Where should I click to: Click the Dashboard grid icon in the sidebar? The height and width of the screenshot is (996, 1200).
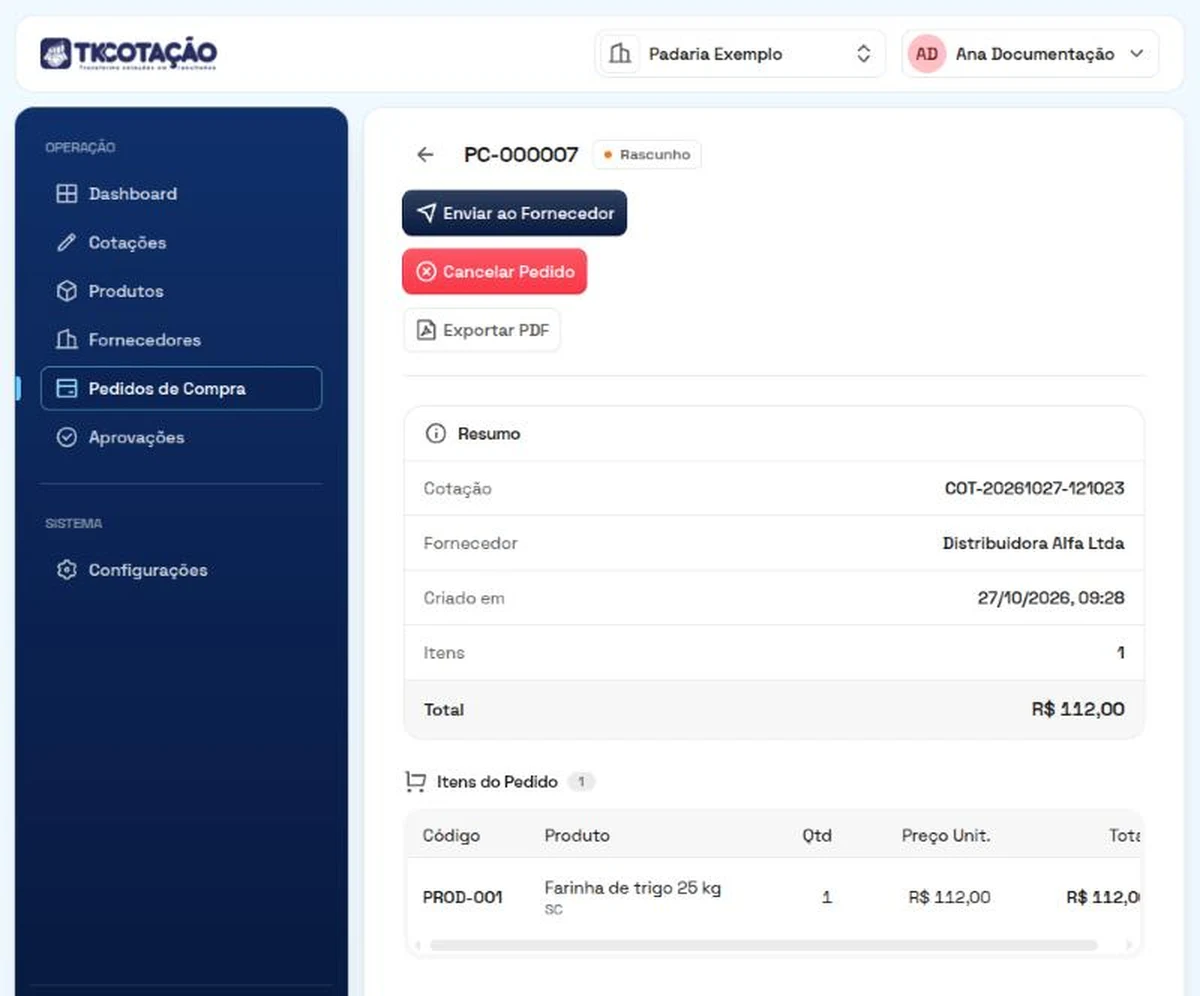pos(66,194)
